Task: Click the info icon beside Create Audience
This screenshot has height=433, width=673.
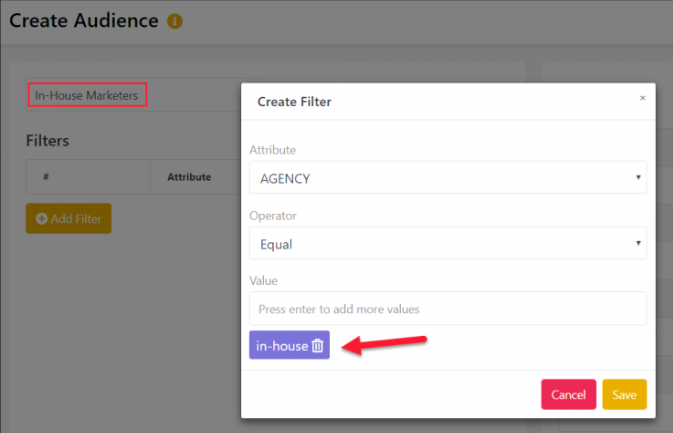Action: [175, 21]
